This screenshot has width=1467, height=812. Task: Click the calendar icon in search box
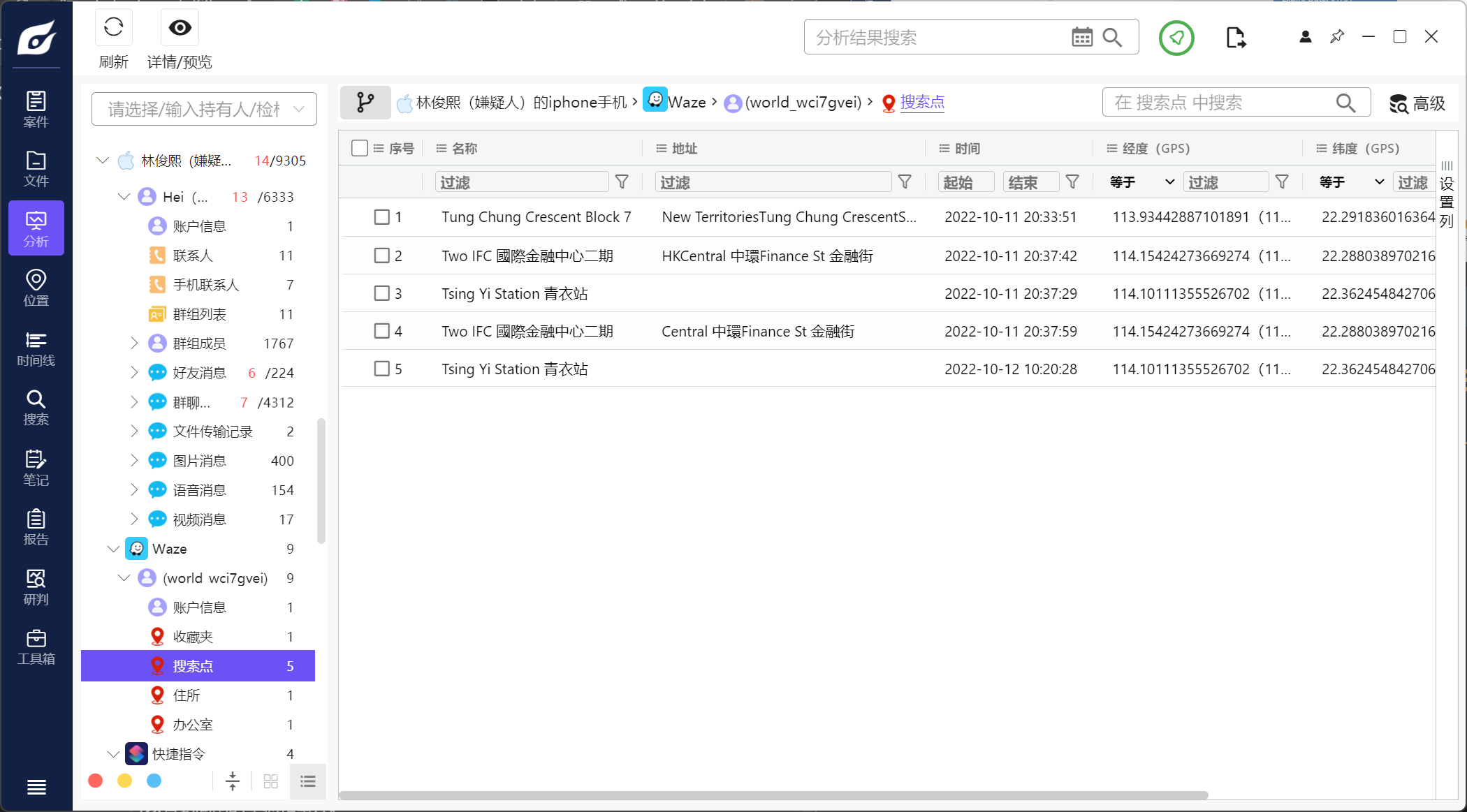(1081, 38)
